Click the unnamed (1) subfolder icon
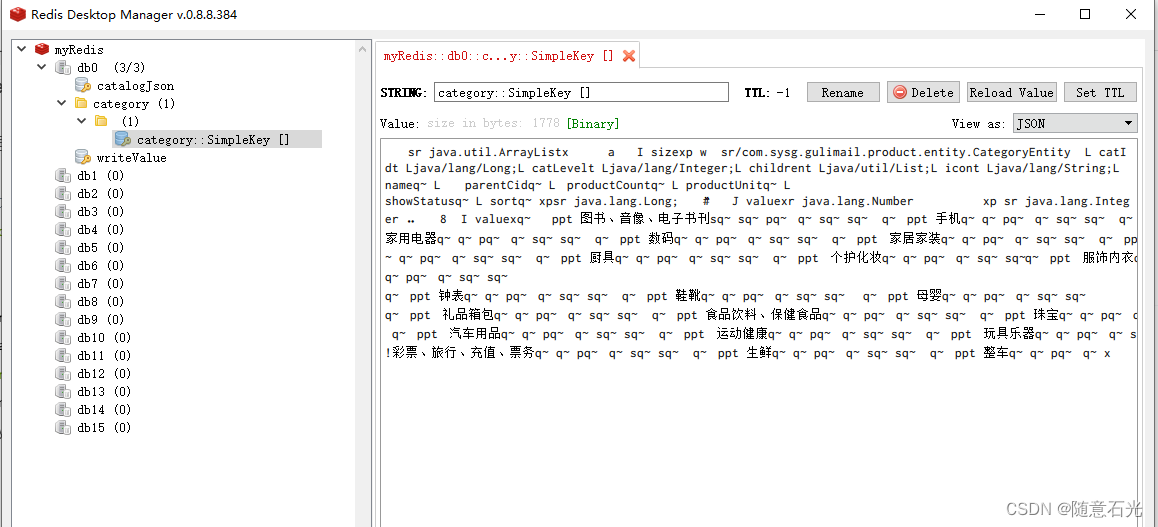 coord(101,121)
